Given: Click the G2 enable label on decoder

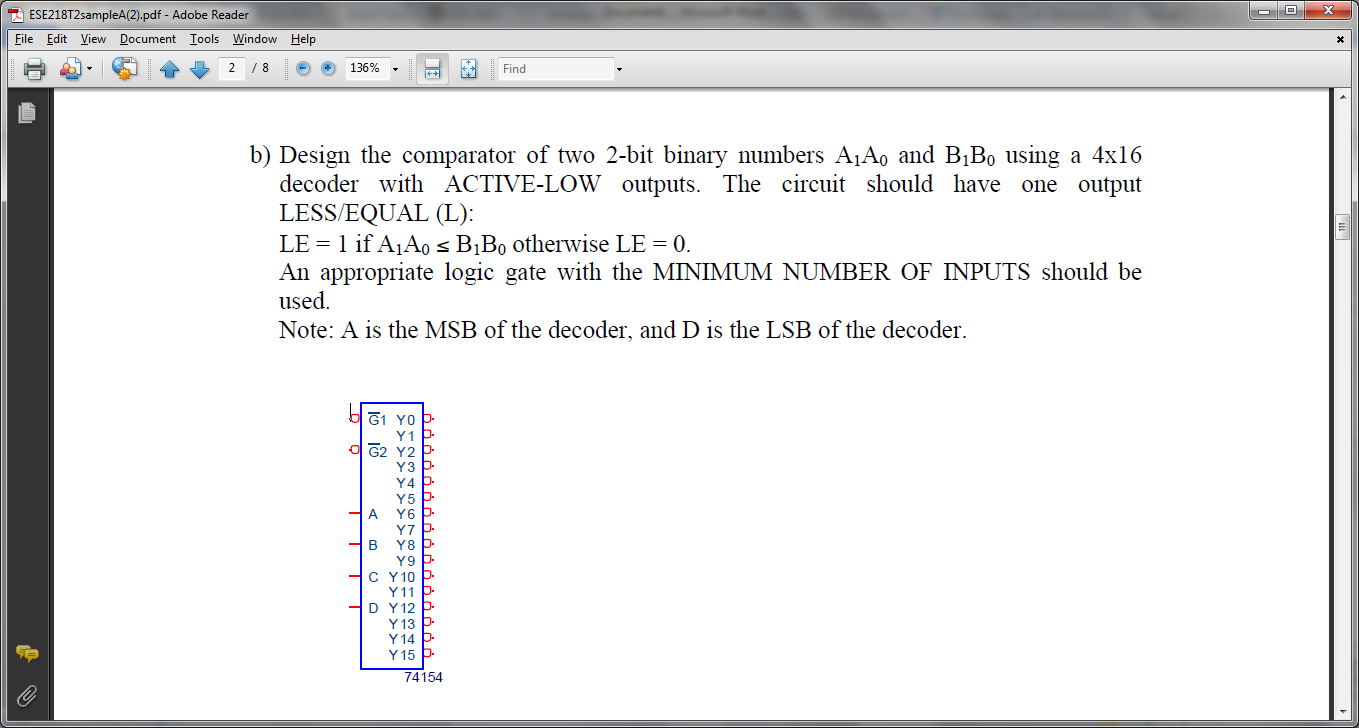Looking at the screenshot, I should [377, 451].
